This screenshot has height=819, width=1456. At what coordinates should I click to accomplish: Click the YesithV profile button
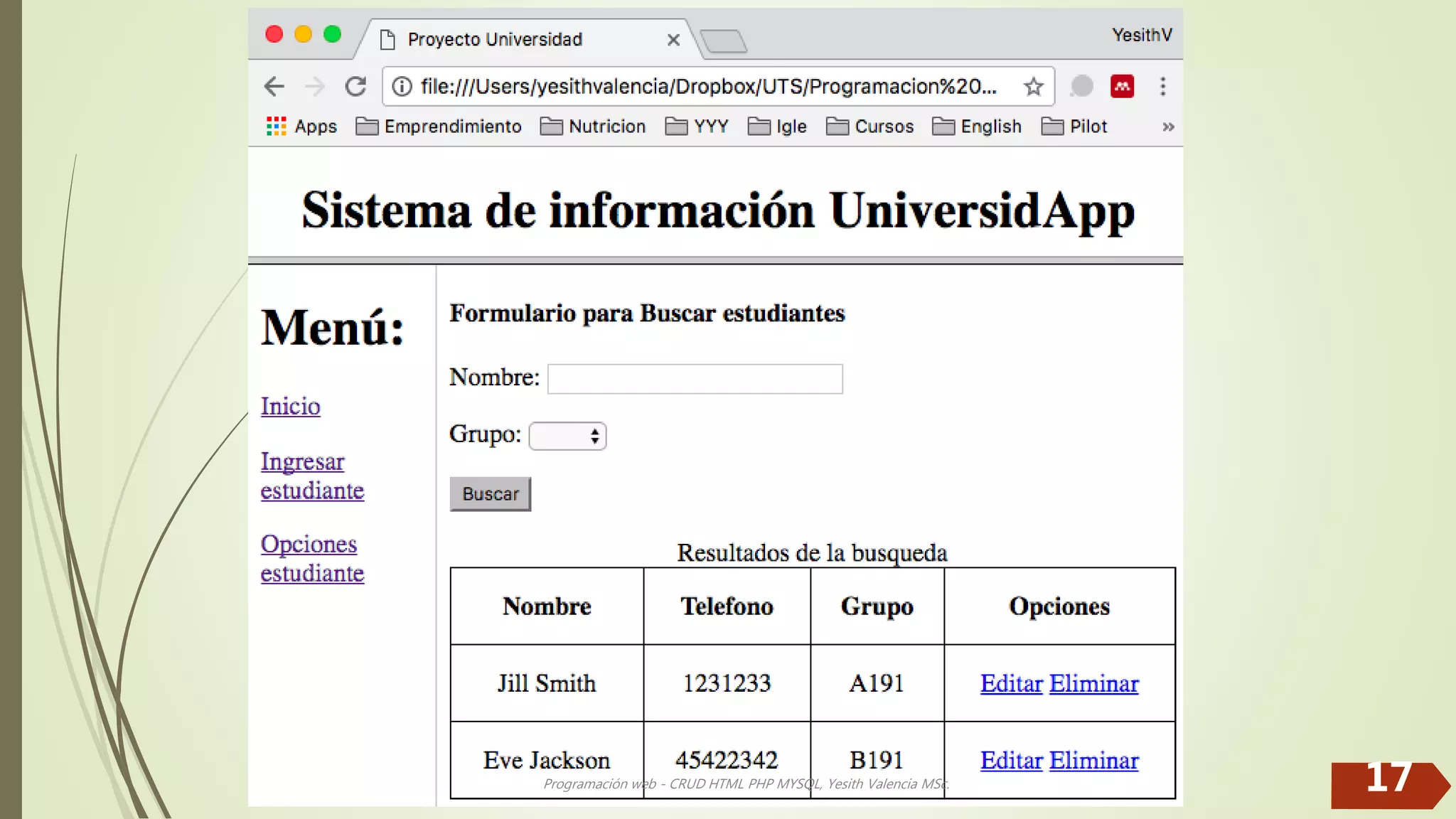[1141, 35]
